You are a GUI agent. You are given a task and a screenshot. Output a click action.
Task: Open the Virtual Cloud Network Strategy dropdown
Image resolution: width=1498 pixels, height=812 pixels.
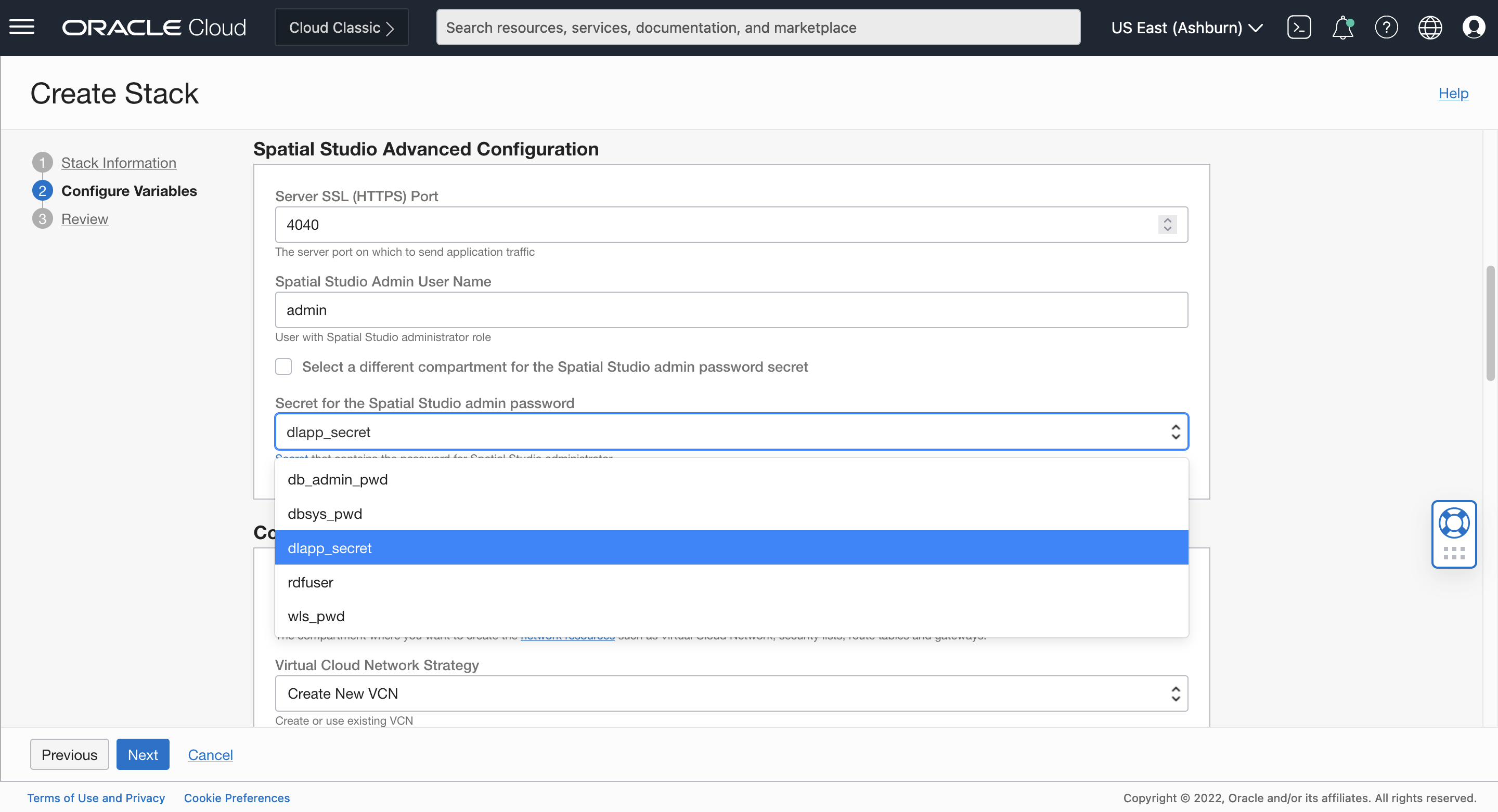point(731,693)
